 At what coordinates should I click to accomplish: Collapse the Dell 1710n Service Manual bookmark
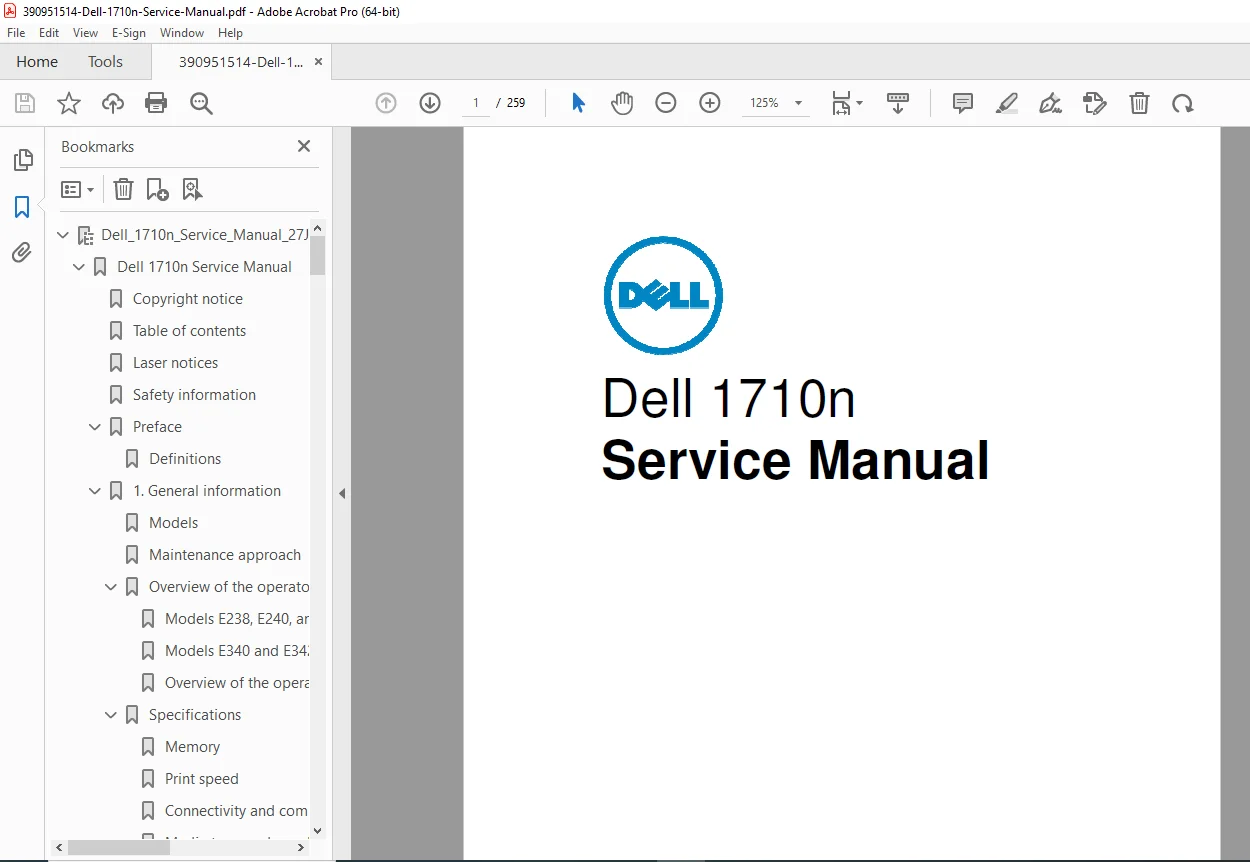click(x=80, y=267)
